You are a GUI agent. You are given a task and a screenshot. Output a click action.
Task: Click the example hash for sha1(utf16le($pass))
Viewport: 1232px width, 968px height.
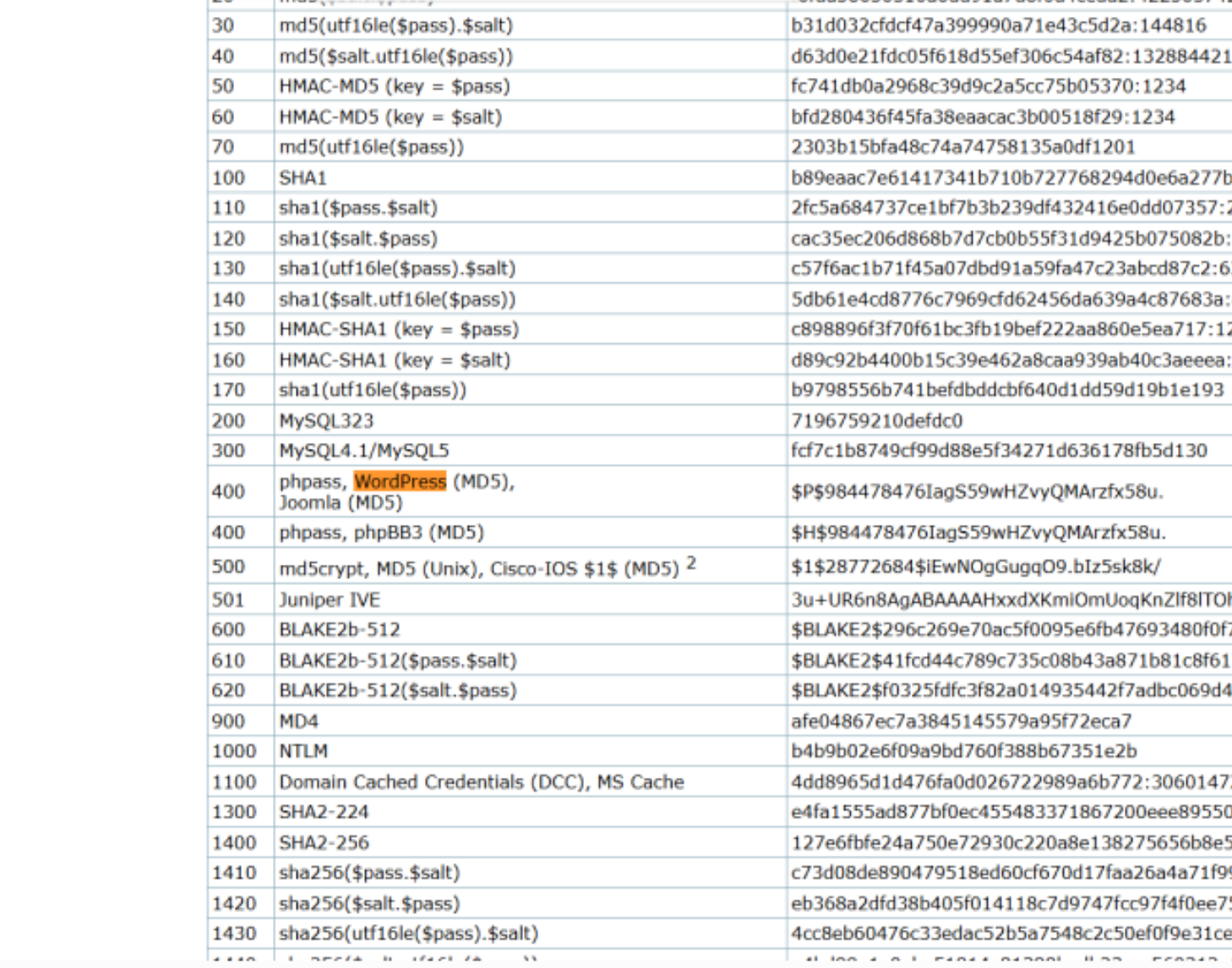click(x=1007, y=390)
